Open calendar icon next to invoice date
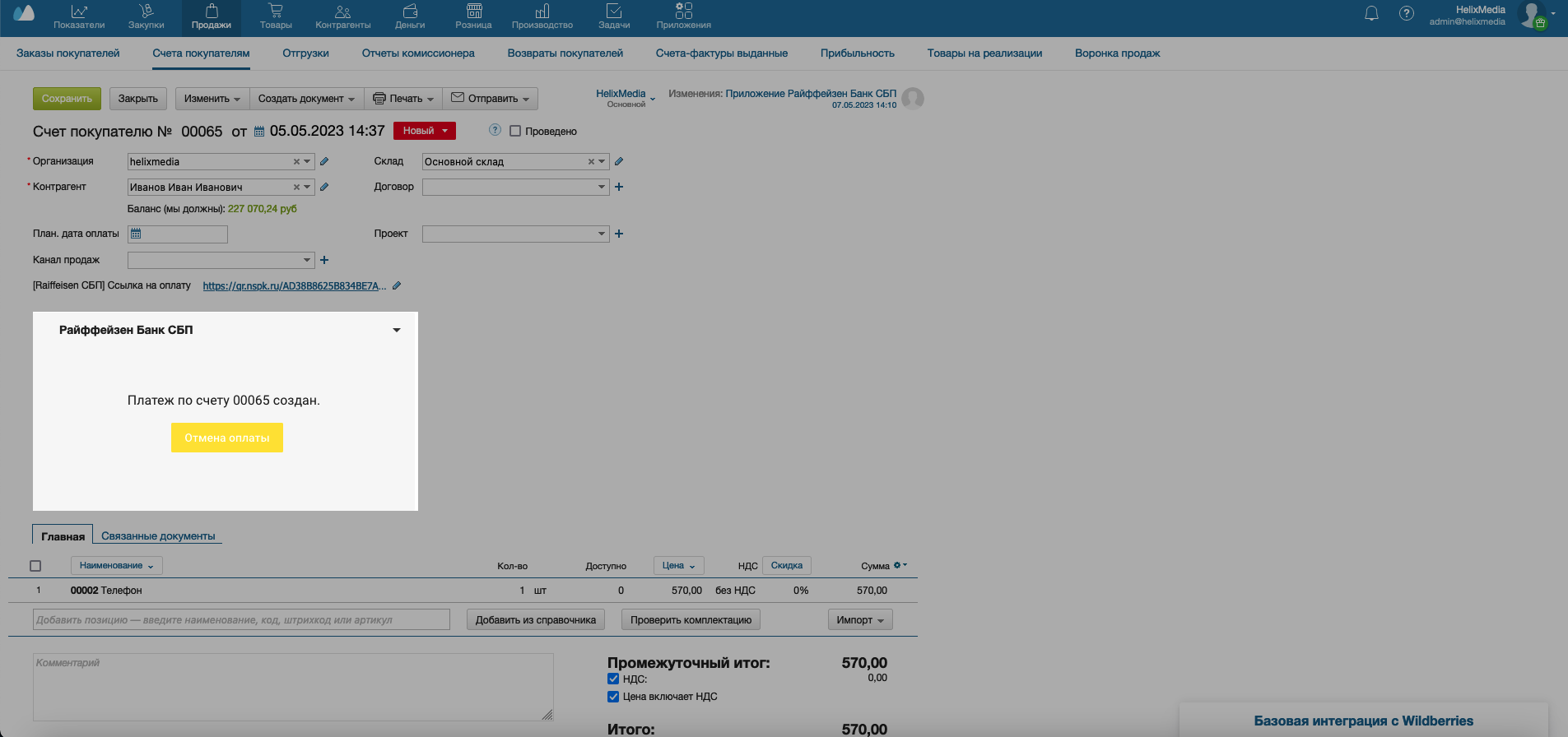 [x=259, y=132]
